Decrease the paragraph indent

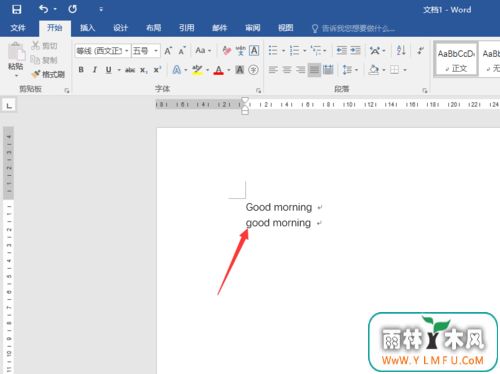point(341,50)
